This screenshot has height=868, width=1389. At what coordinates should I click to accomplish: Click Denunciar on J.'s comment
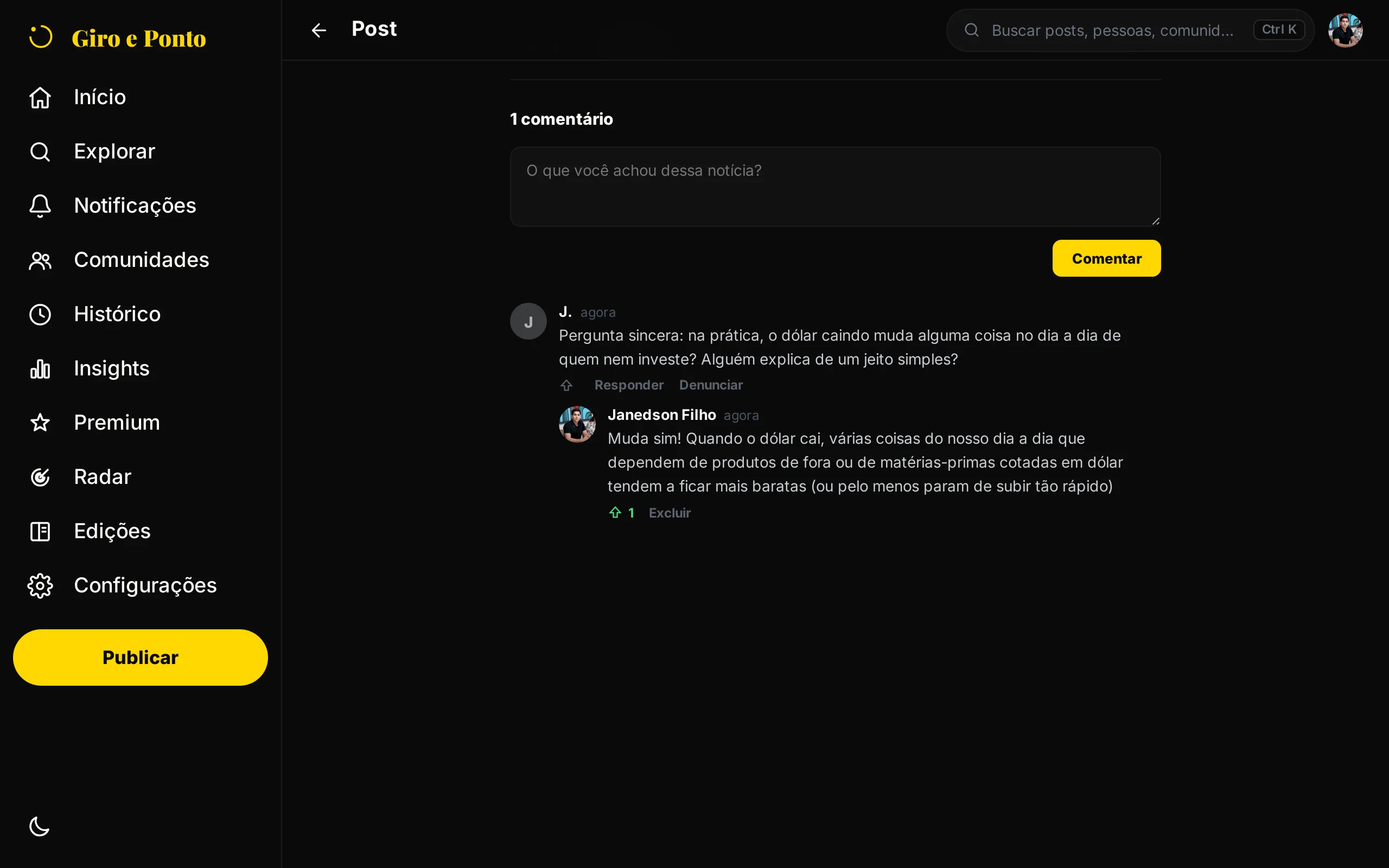click(711, 385)
